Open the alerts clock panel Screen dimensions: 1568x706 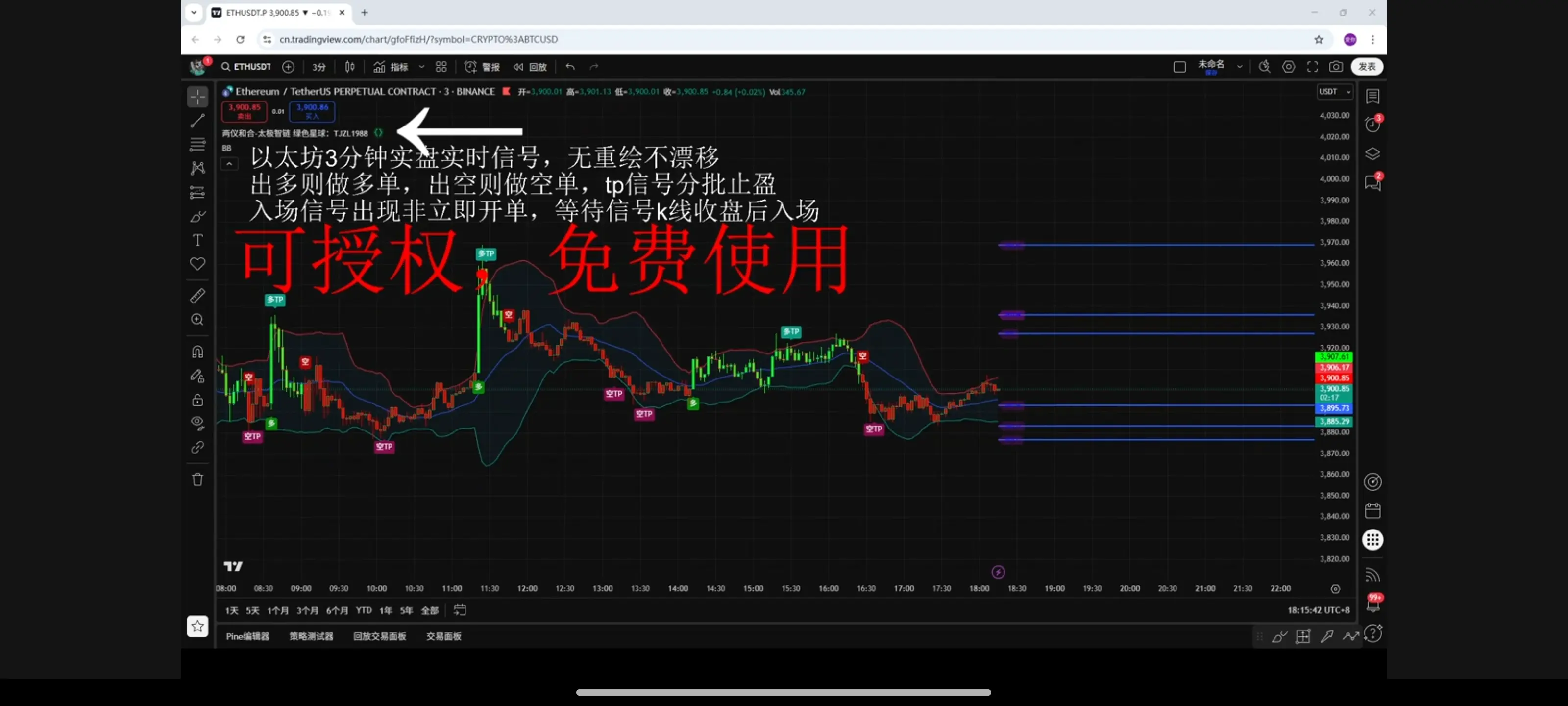(1372, 124)
